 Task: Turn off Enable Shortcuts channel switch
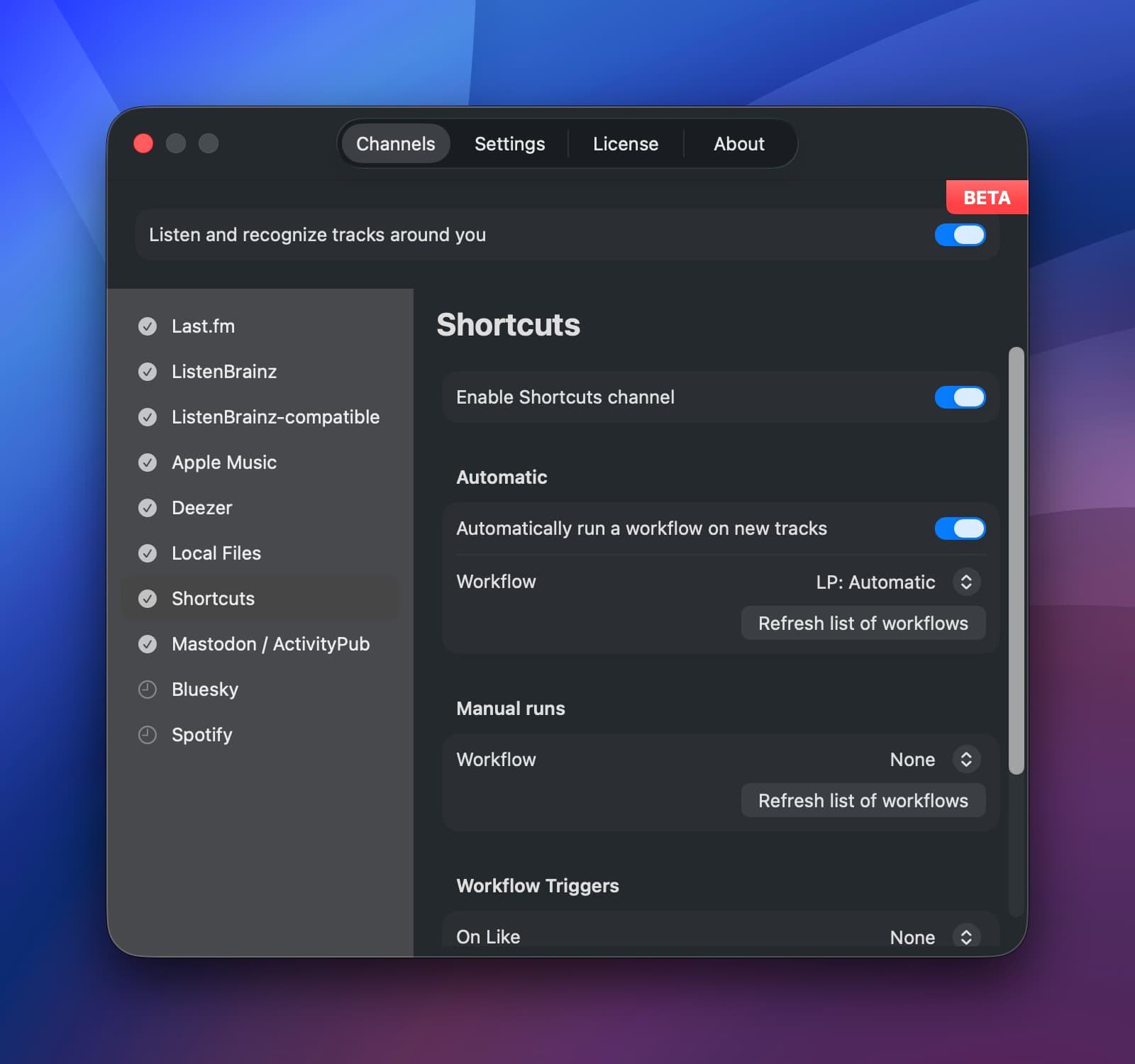click(x=960, y=397)
